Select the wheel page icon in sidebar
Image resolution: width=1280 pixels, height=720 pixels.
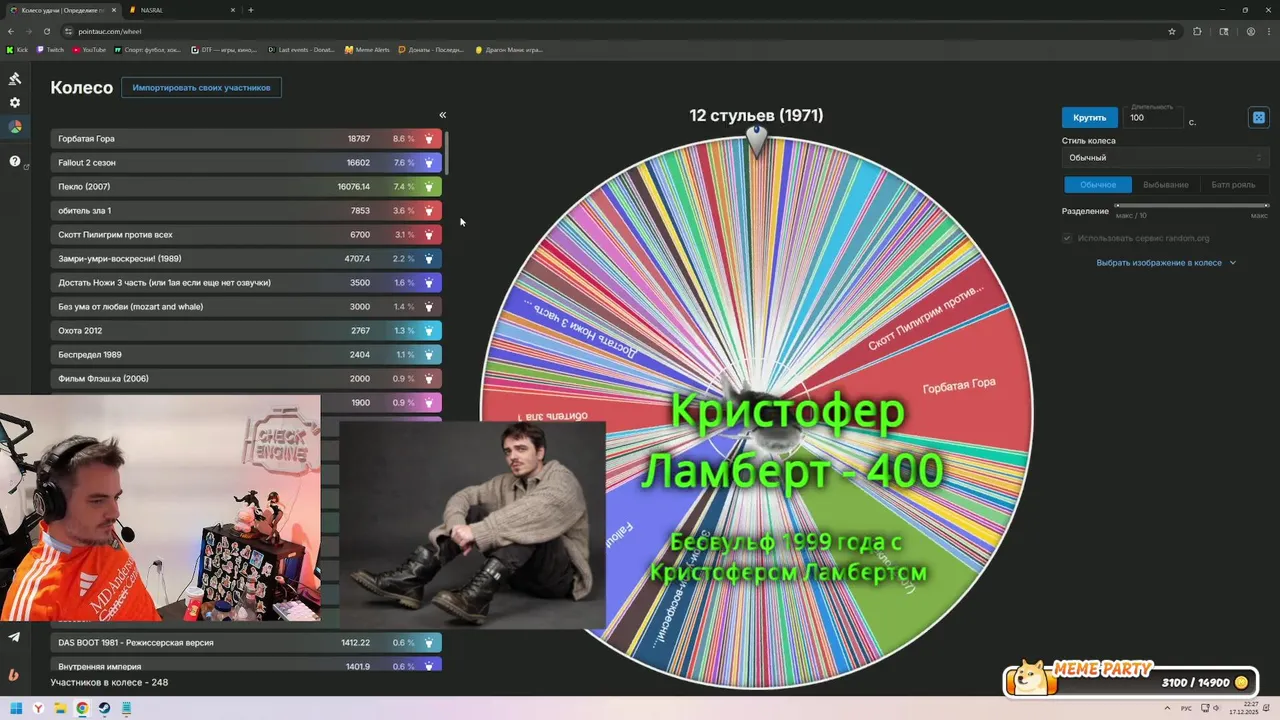[x=14, y=127]
